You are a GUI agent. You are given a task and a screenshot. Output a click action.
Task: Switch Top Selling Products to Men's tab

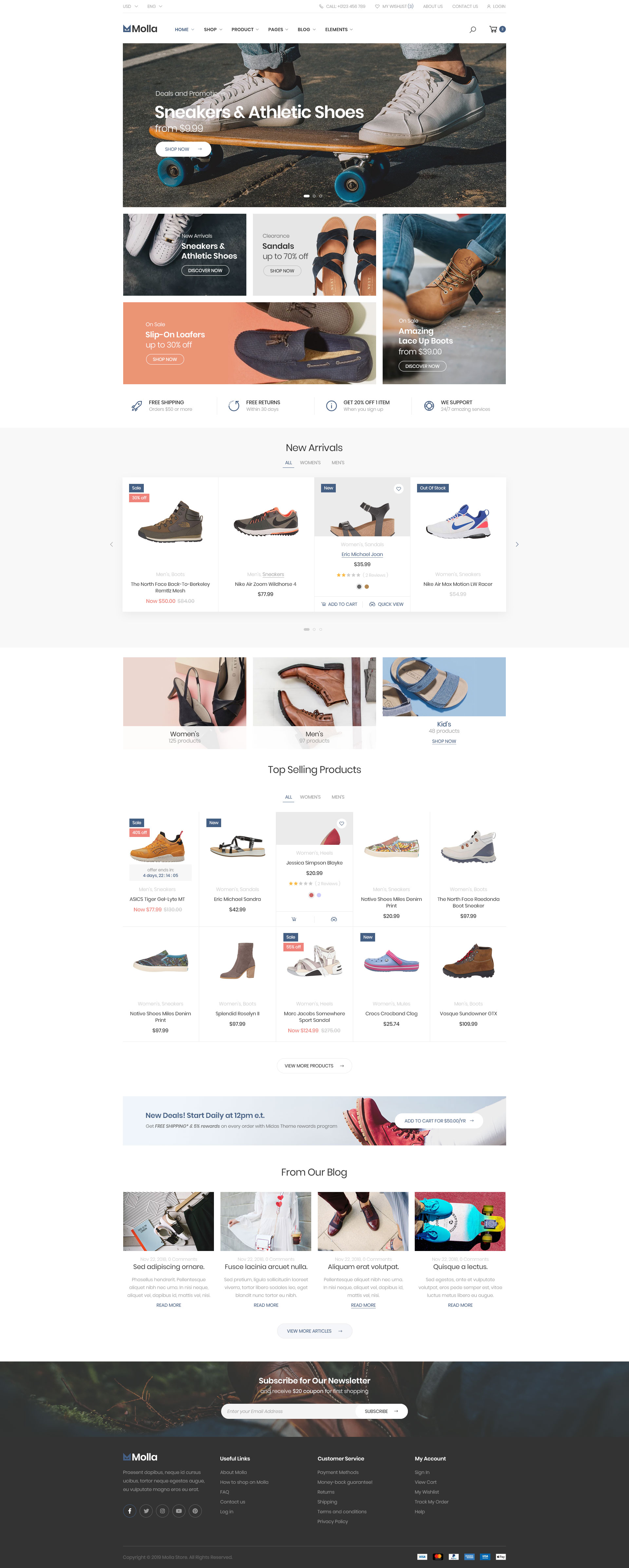pos(338,797)
